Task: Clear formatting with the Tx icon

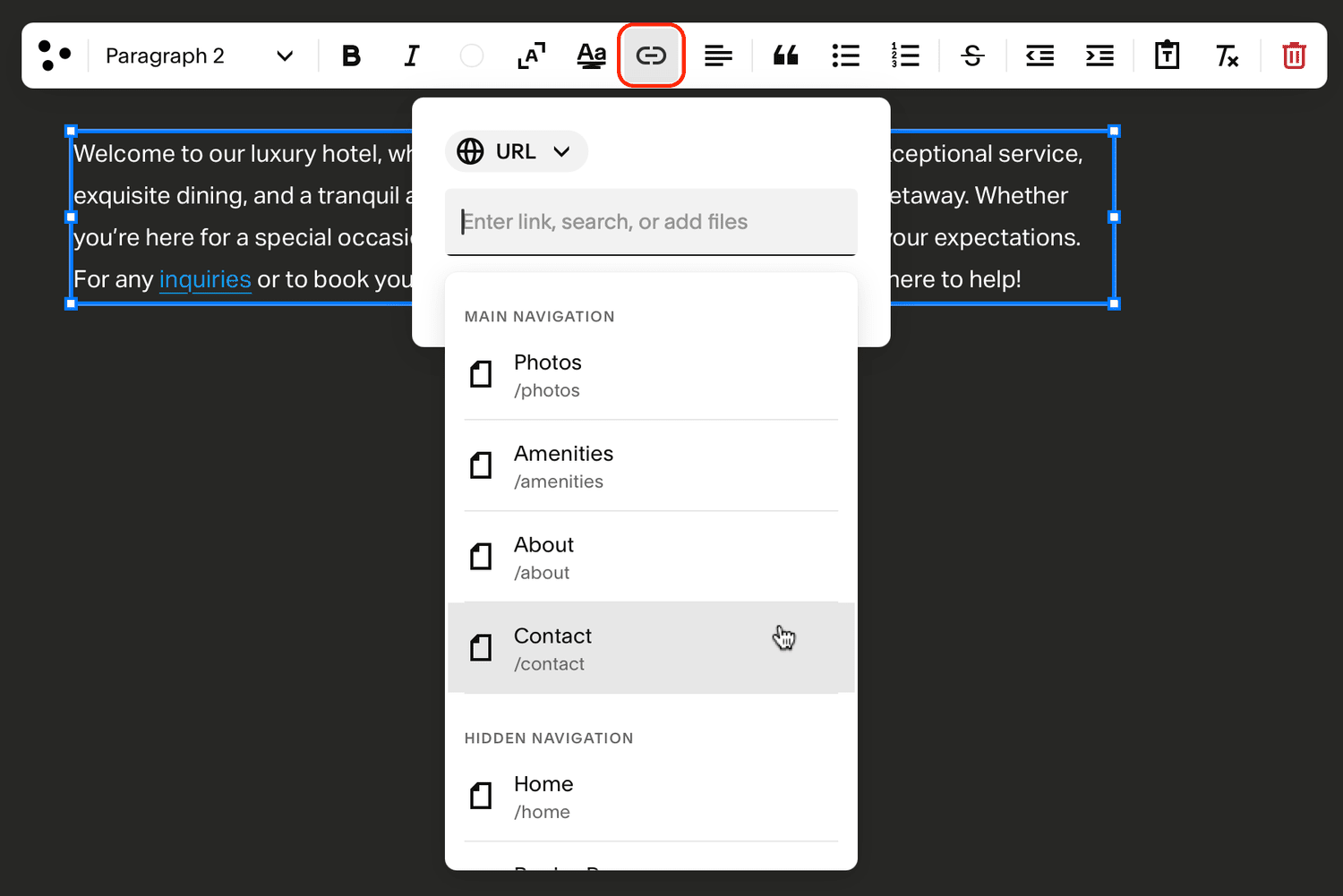Action: click(1228, 55)
